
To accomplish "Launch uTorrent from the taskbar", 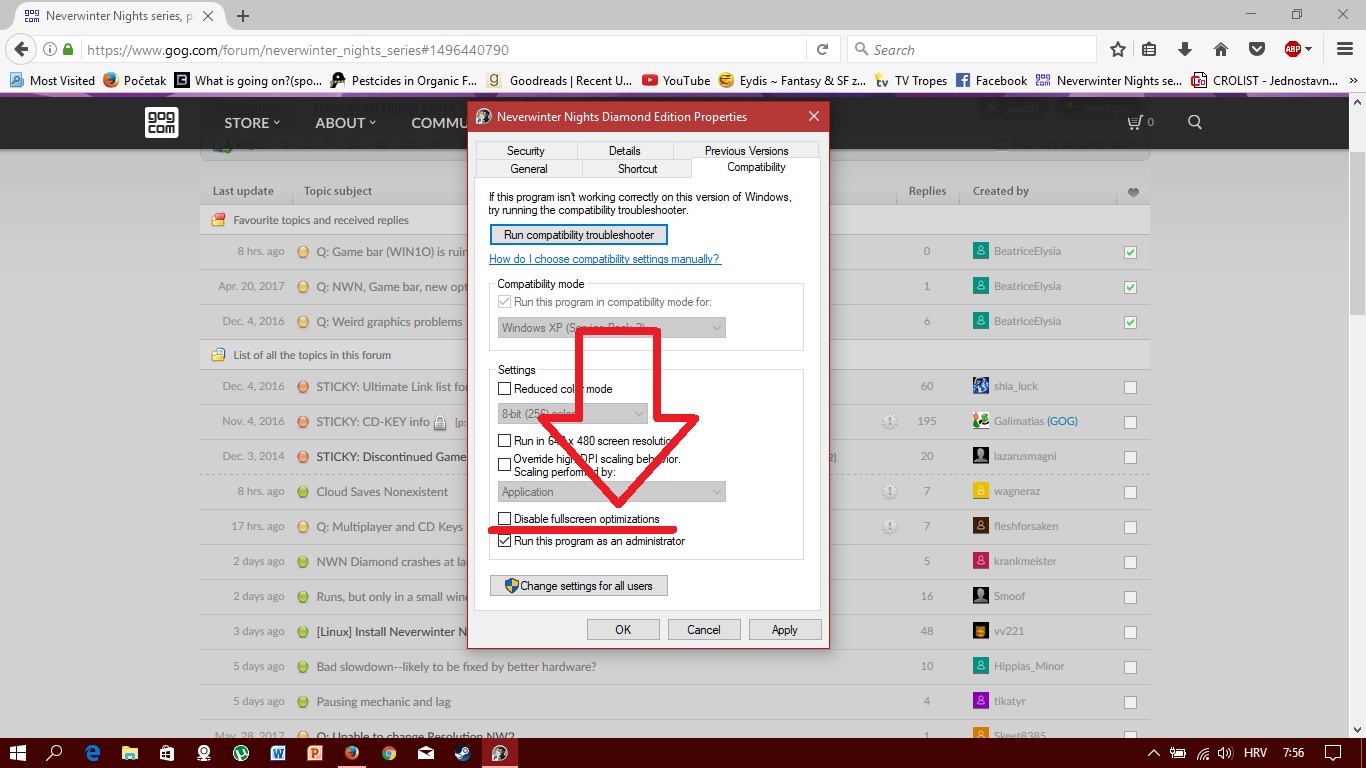I will 241,753.
